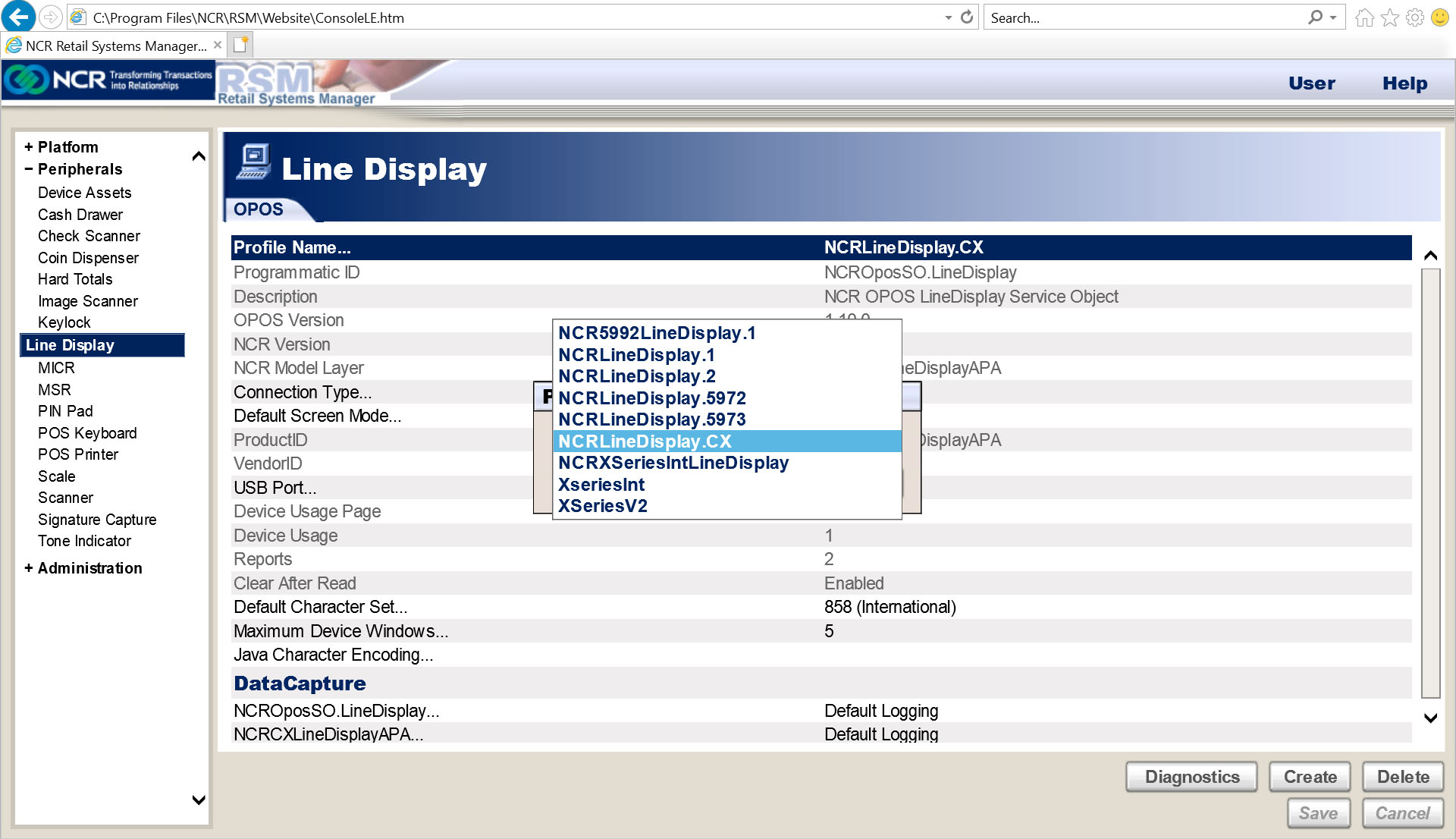Expand the Administration node
The height and width of the screenshot is (839, 1456).
tap(28, 567)
